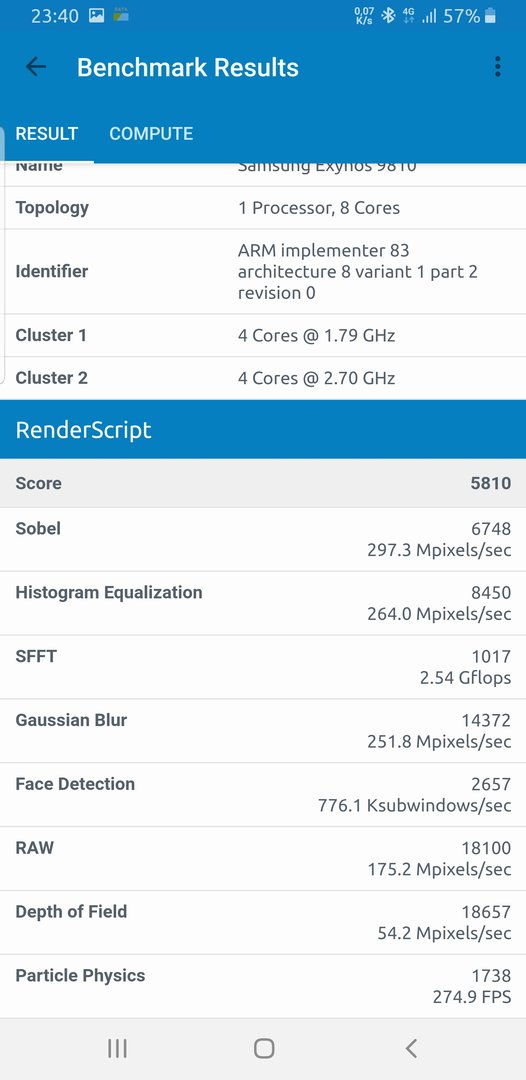The image size is (526, 1080).
Task: Tap the Sobel benchmark row
Action: coord(263,539)
